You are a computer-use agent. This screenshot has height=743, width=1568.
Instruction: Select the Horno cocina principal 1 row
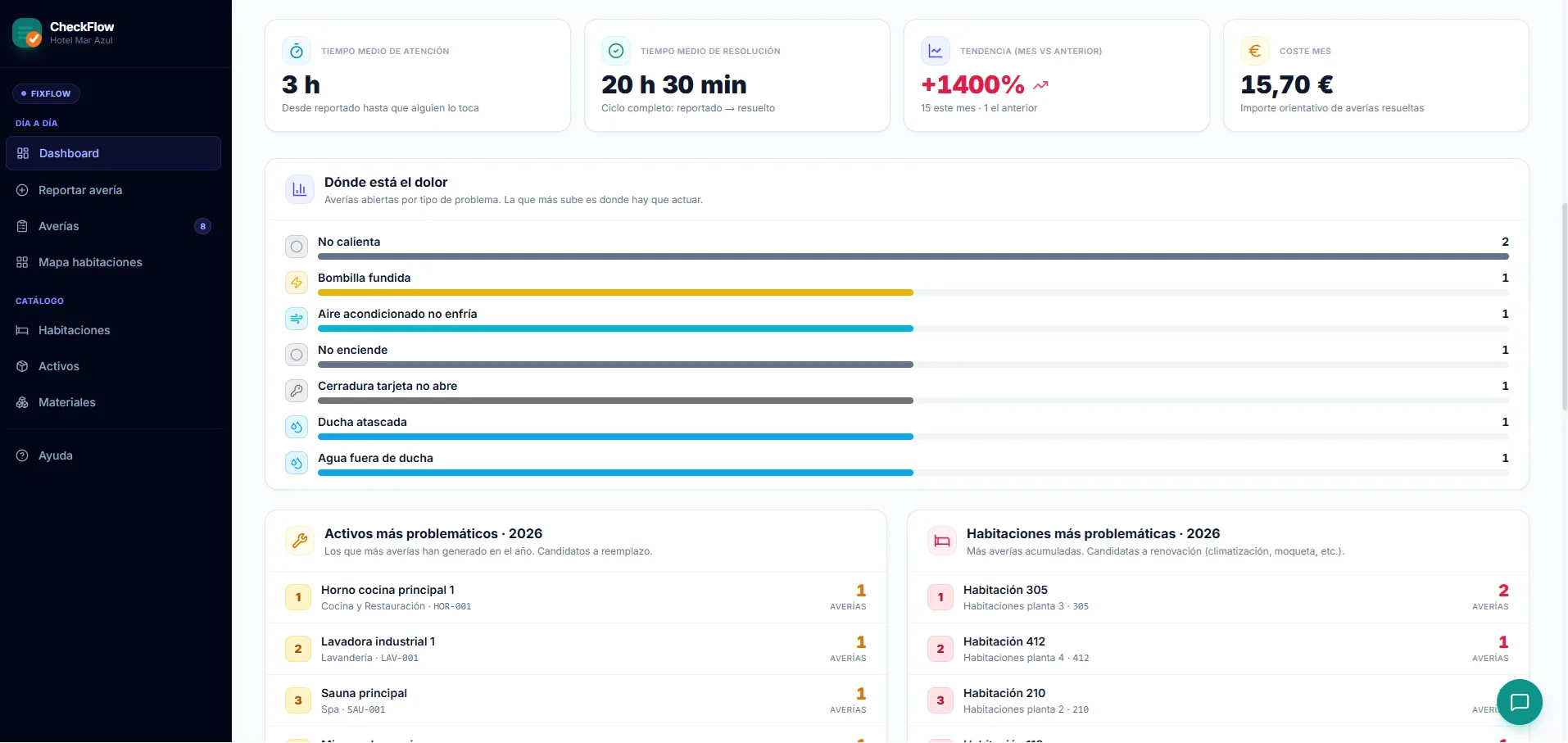point(576,597)
